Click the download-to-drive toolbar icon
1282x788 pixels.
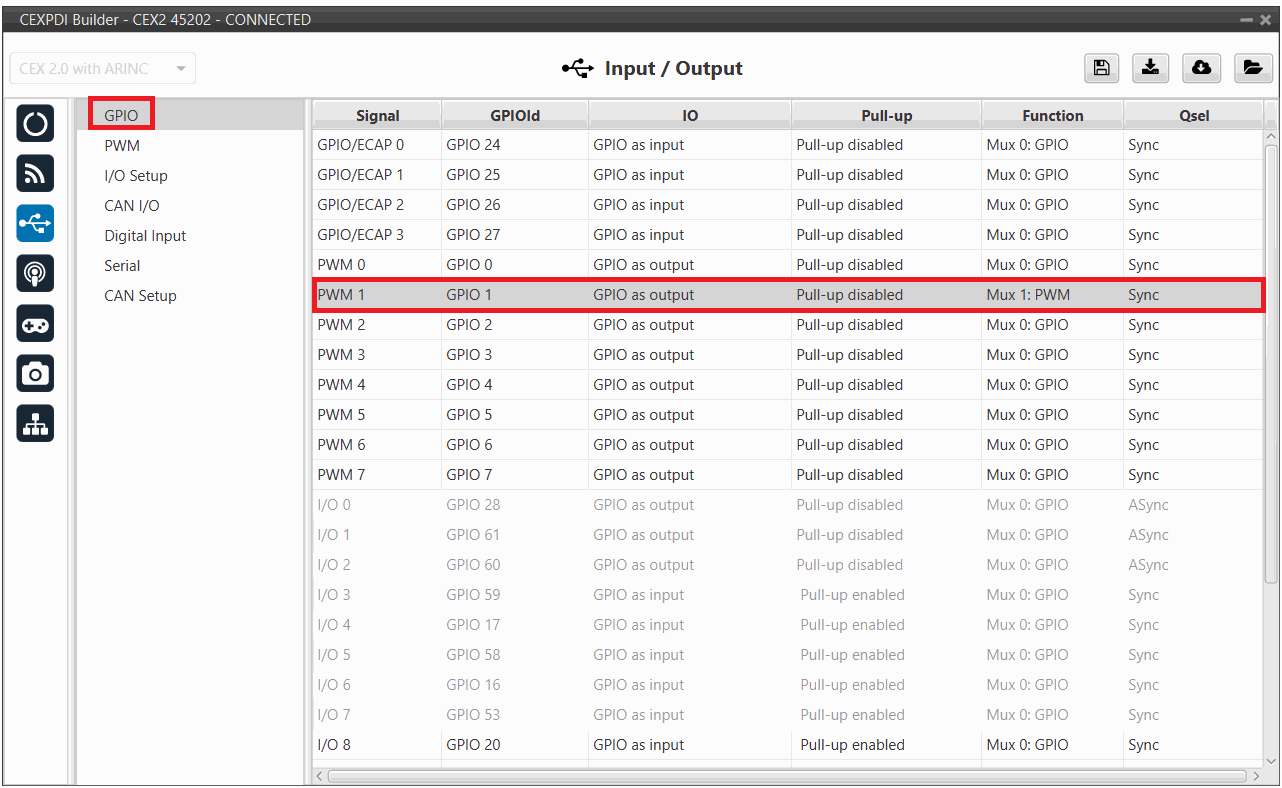1151,68
